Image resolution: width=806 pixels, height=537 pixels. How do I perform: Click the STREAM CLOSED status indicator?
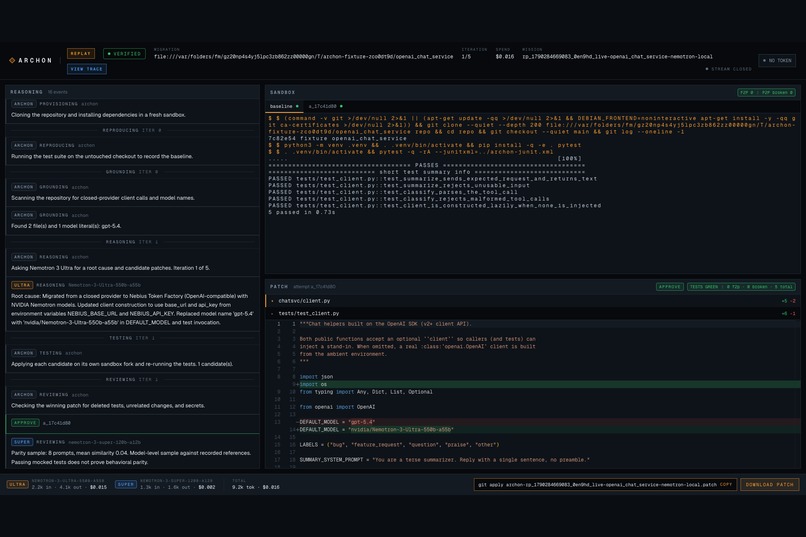[x=729, y=69]
